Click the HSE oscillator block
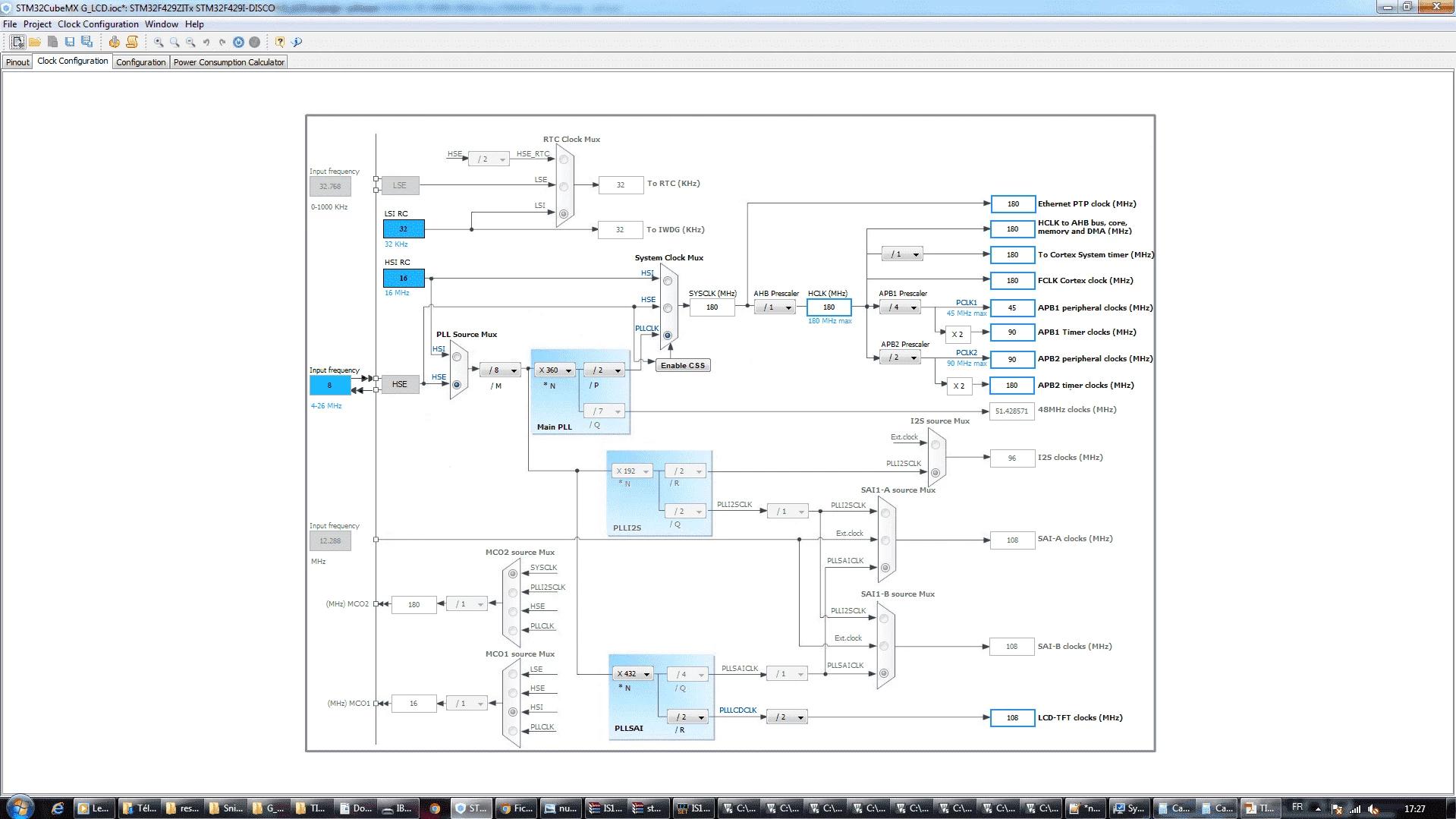 point(400,385)
